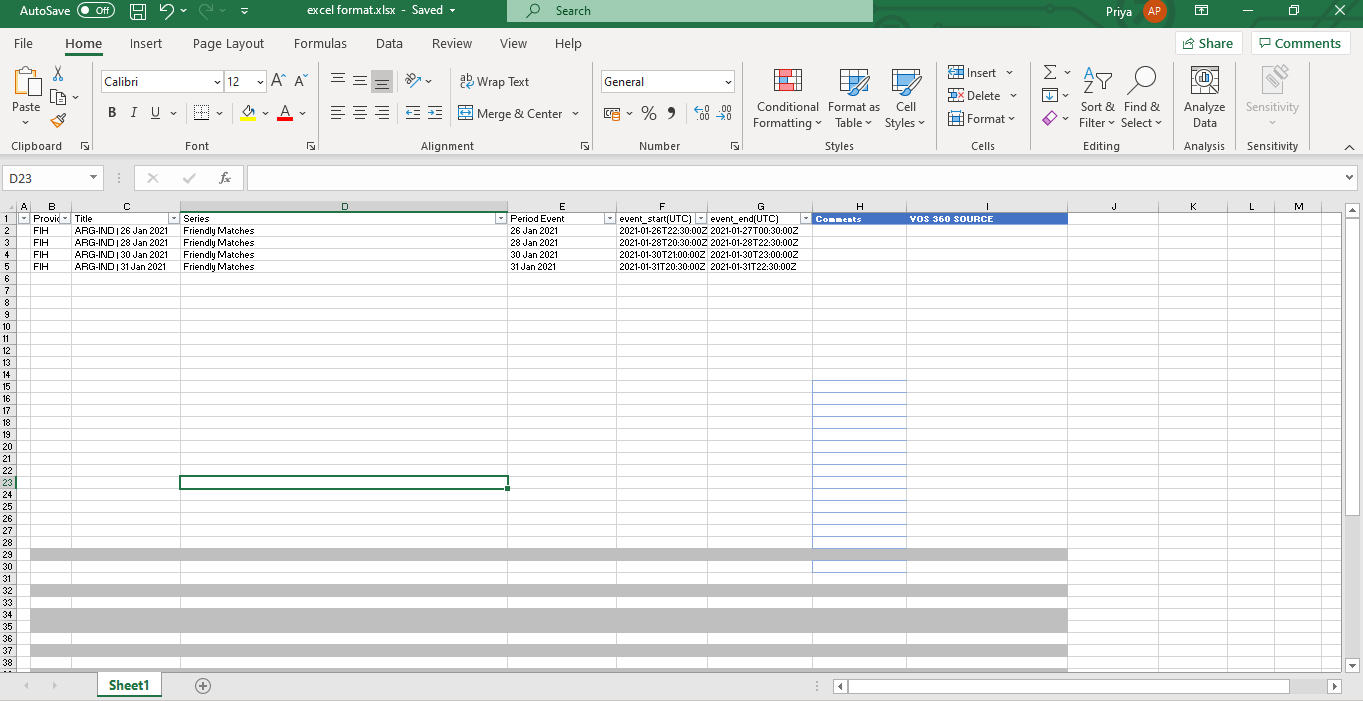The width and height of the screenshot is (1363, 701).
Task: Open the Series column filter dropdown
Action: pos(500,218)
